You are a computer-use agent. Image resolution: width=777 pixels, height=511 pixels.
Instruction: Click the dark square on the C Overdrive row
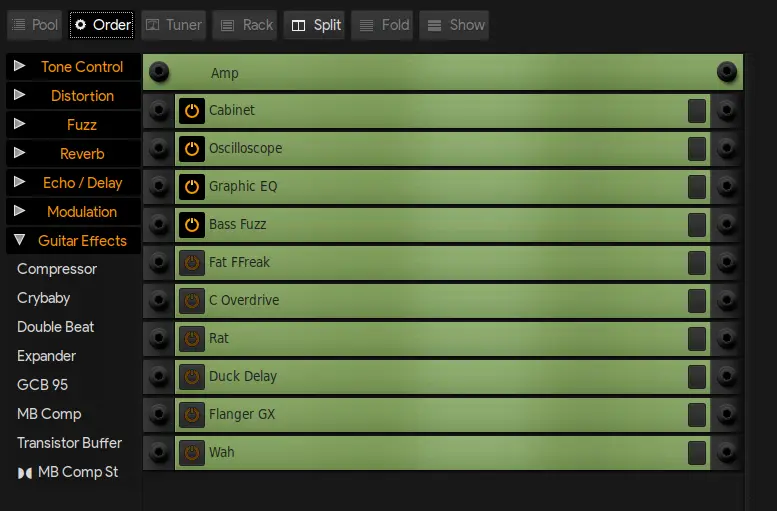point(697,301)
